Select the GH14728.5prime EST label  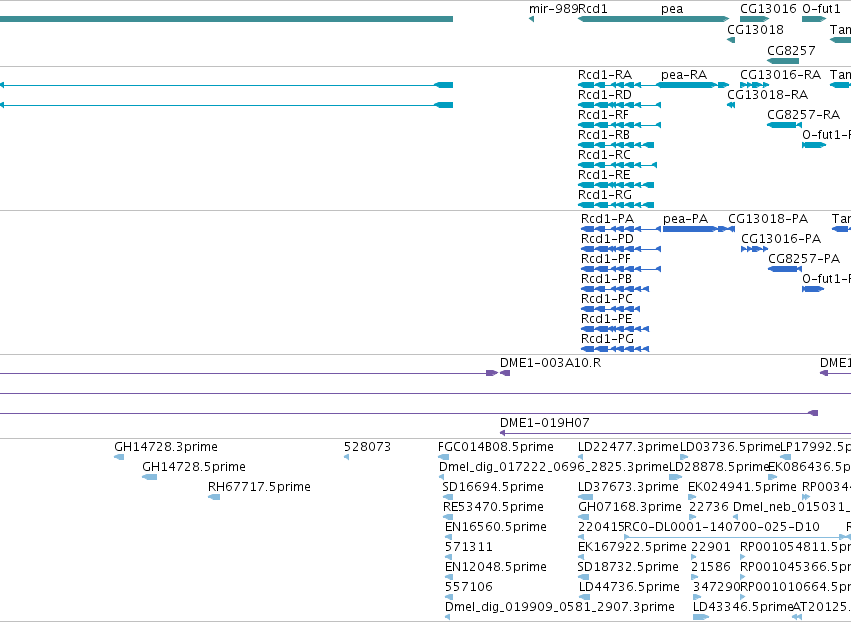click(194, 467)
